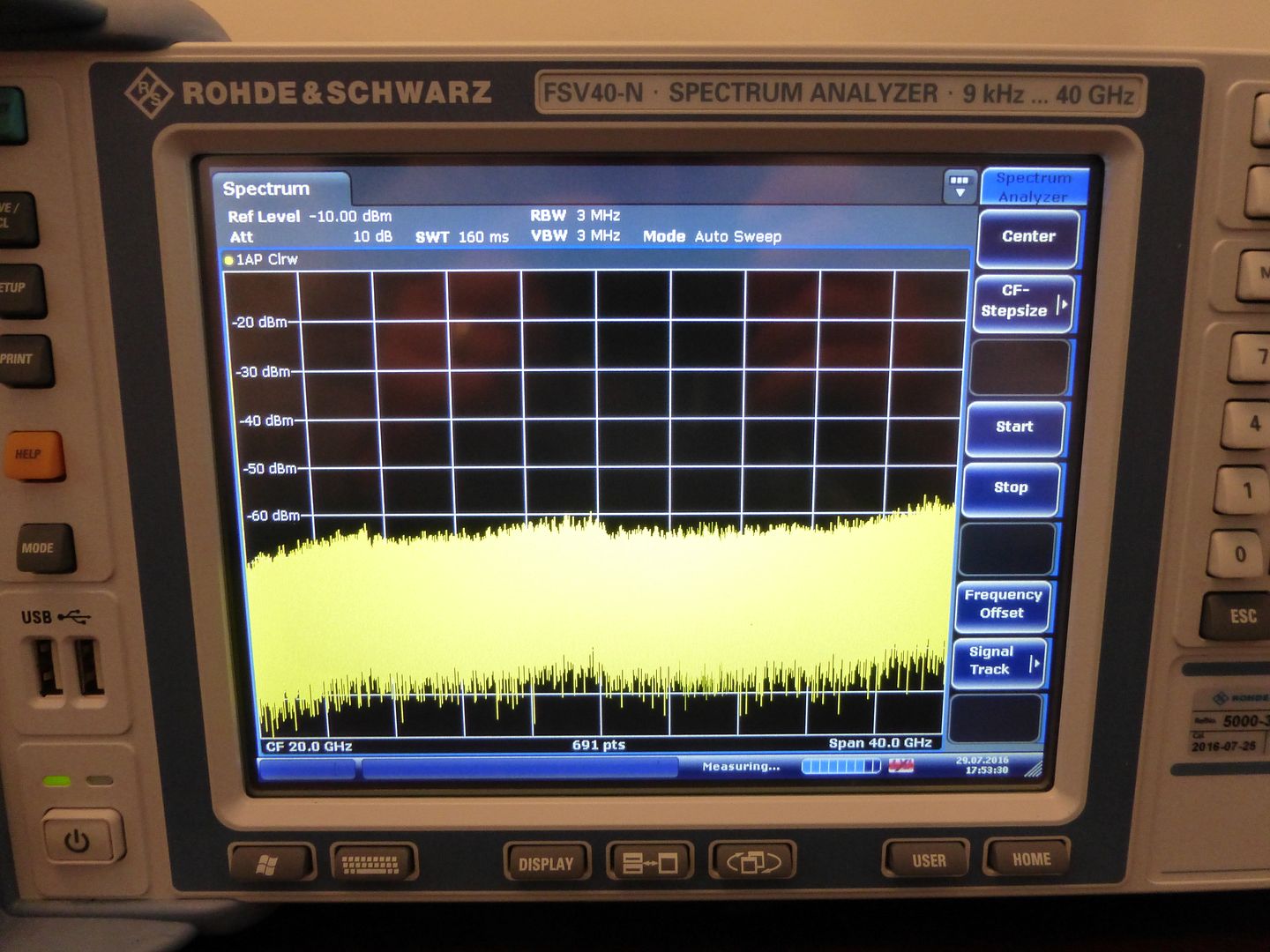The height and width of the screenshot is (952, 1270).
Task: Select the left USB port
Action: (x=47, y=667)
